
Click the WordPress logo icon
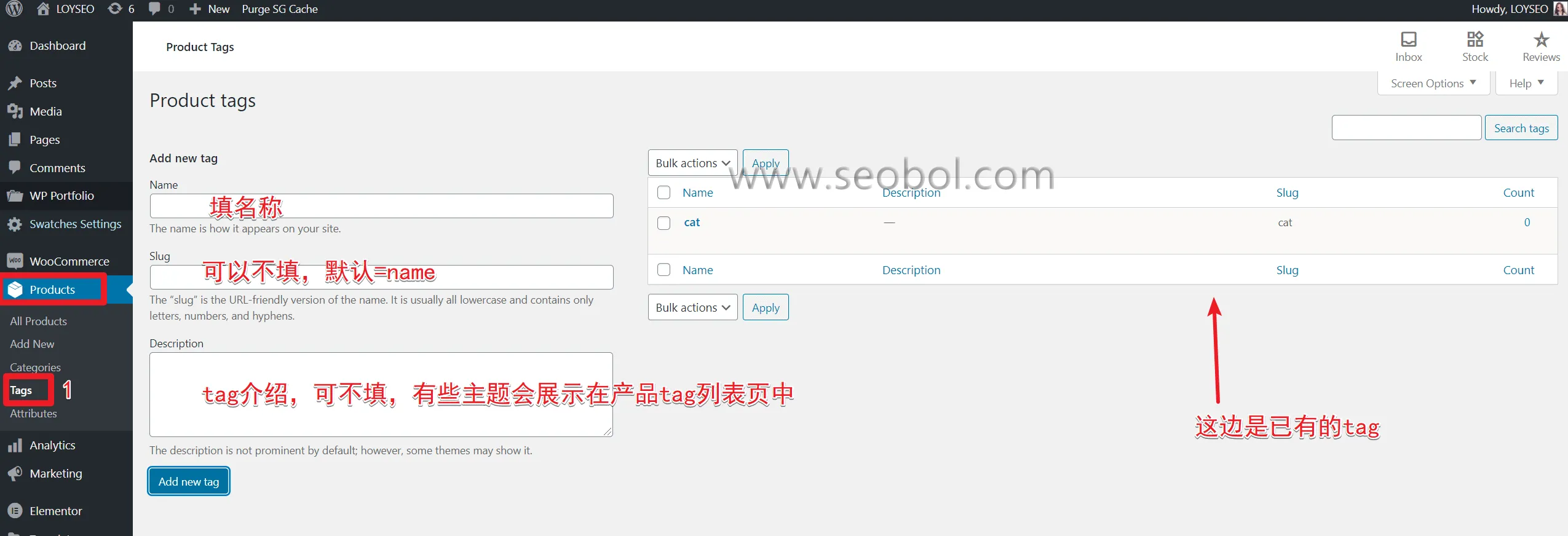pos(14,9)
